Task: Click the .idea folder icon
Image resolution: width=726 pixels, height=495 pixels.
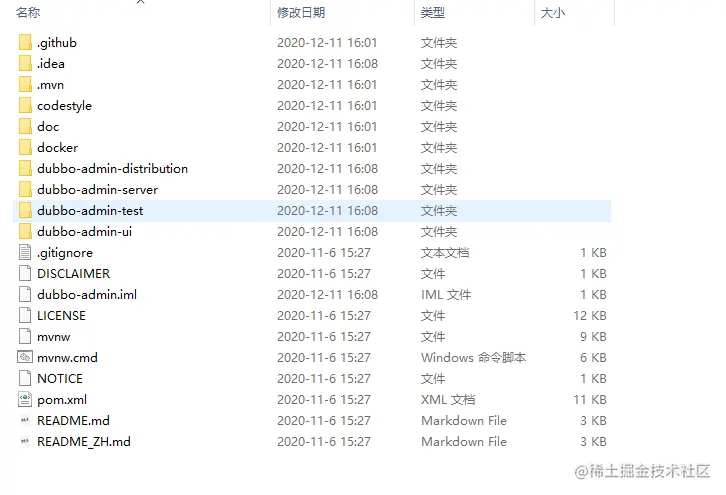Action: [25, 63]
